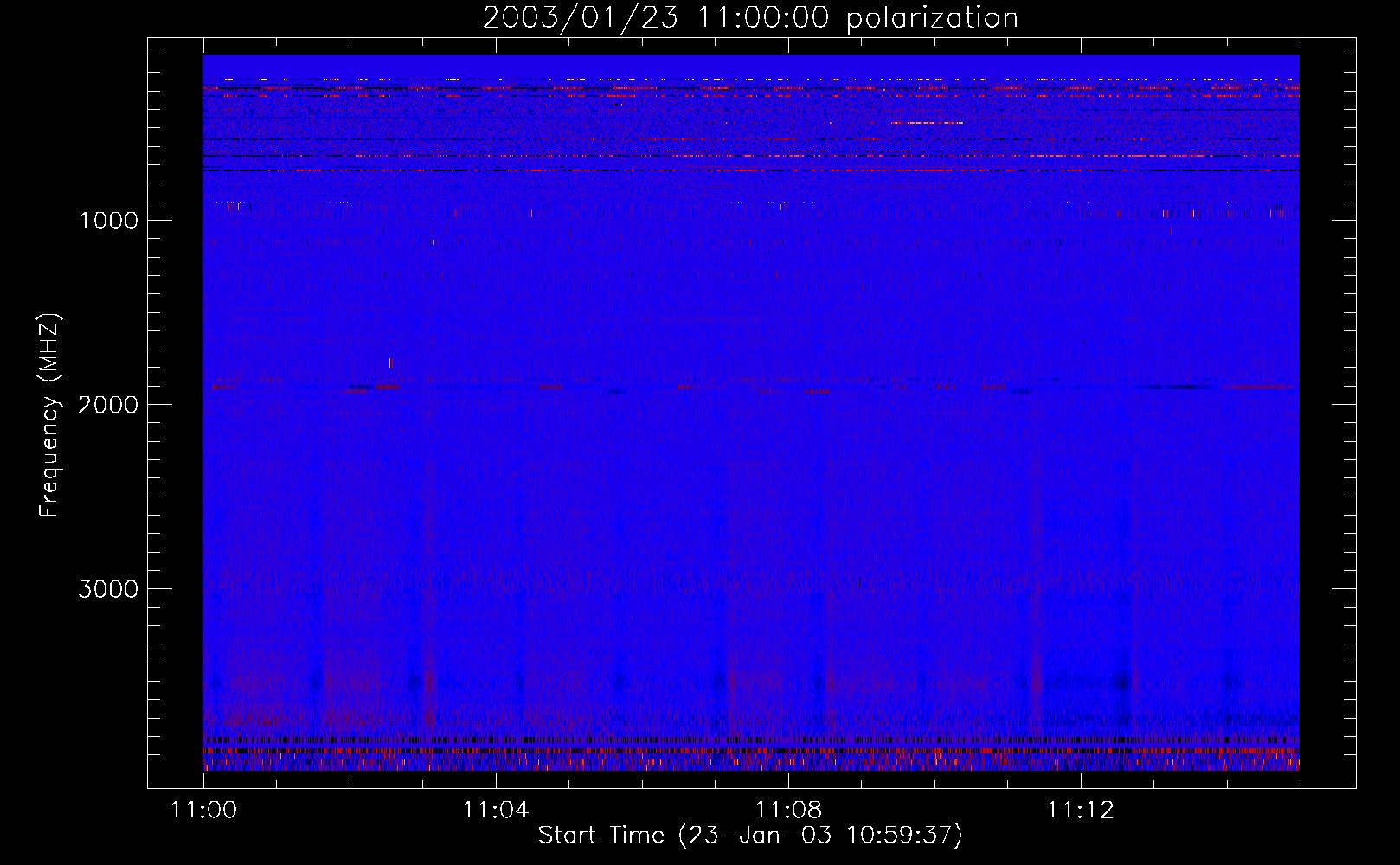Click the 11:04 time tick label

495,811
